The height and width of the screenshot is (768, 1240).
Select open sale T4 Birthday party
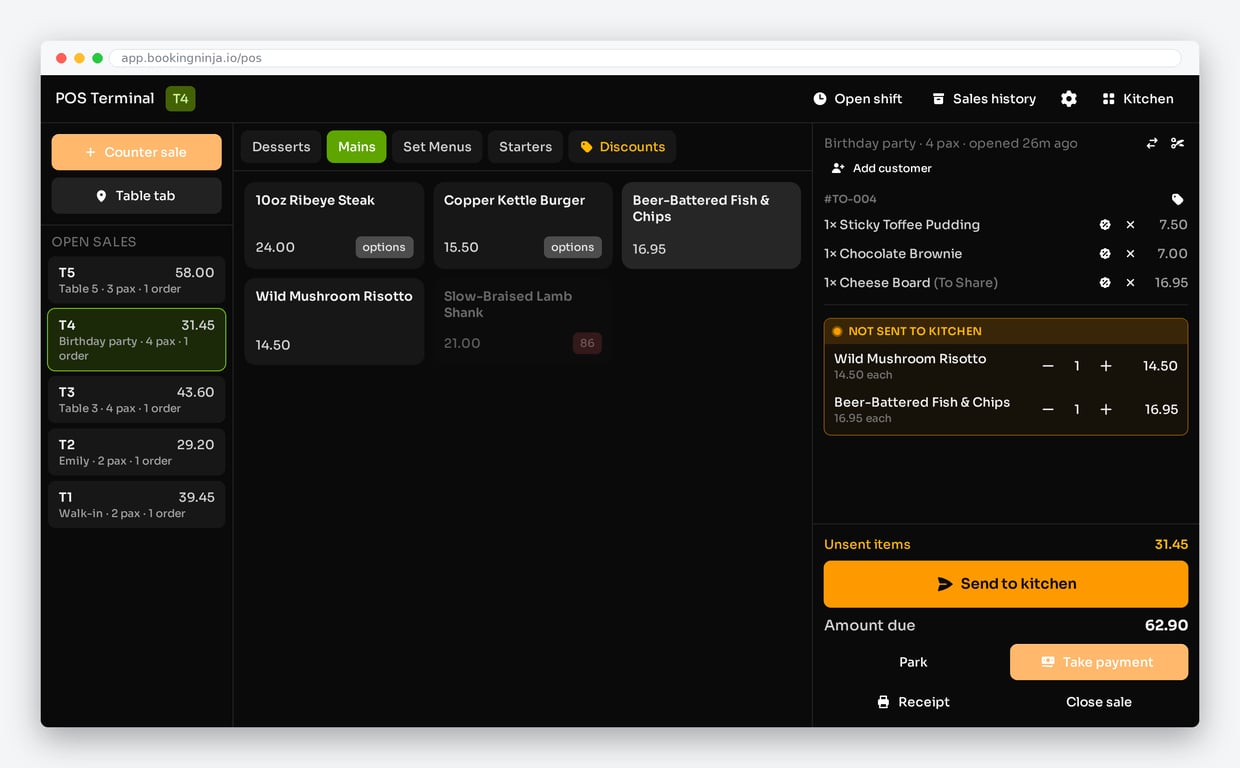tap(136, 340)
